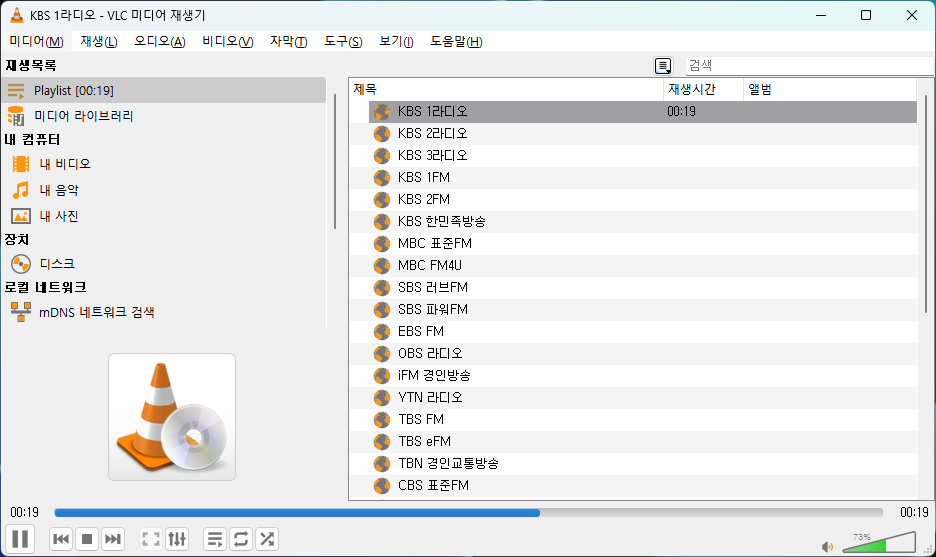Click the VLC cone album art thumbnail
This screenshot has width=936, height=557.
point(172,417)
